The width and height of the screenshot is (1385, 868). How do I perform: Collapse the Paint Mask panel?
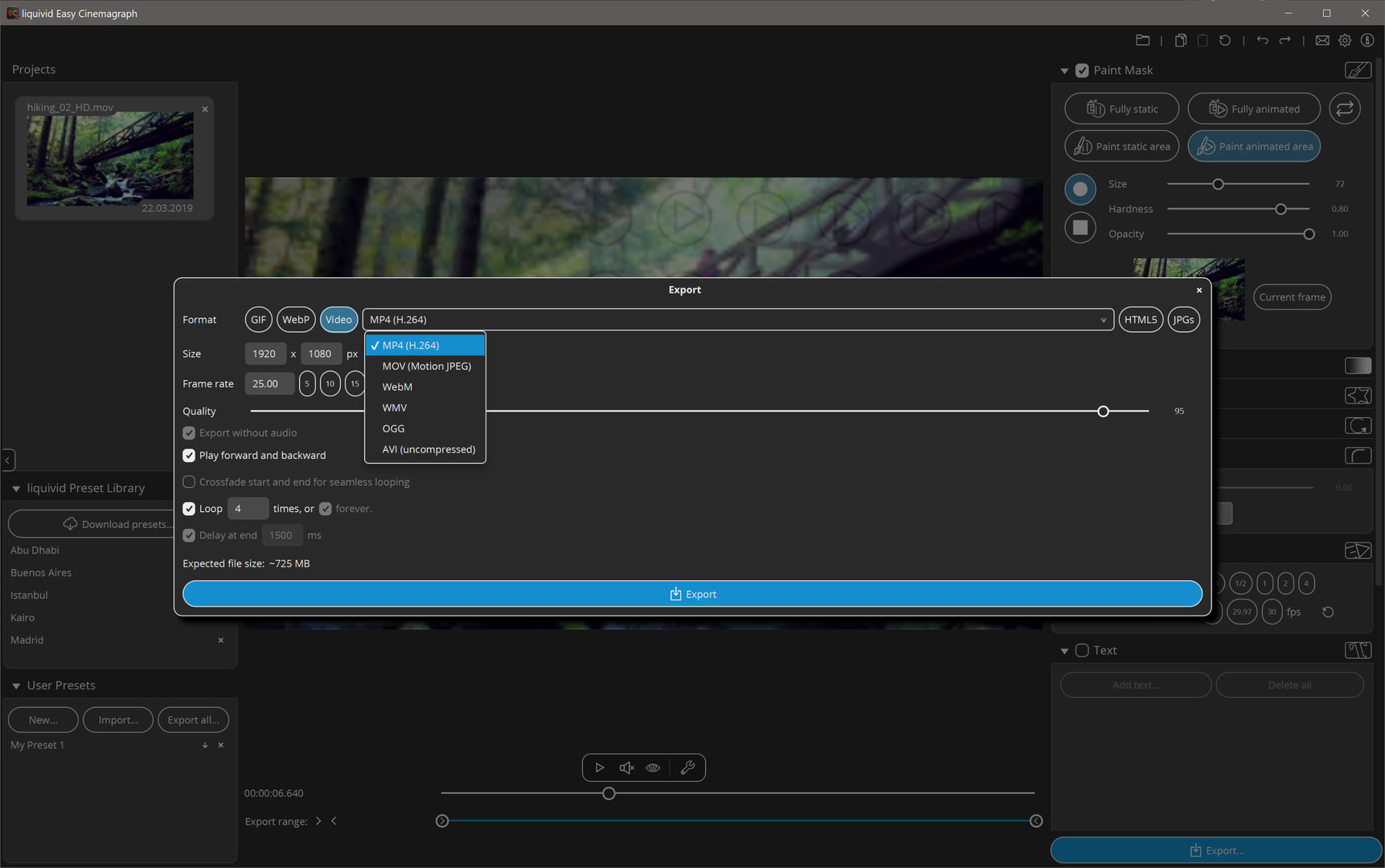coord(1063,70)
